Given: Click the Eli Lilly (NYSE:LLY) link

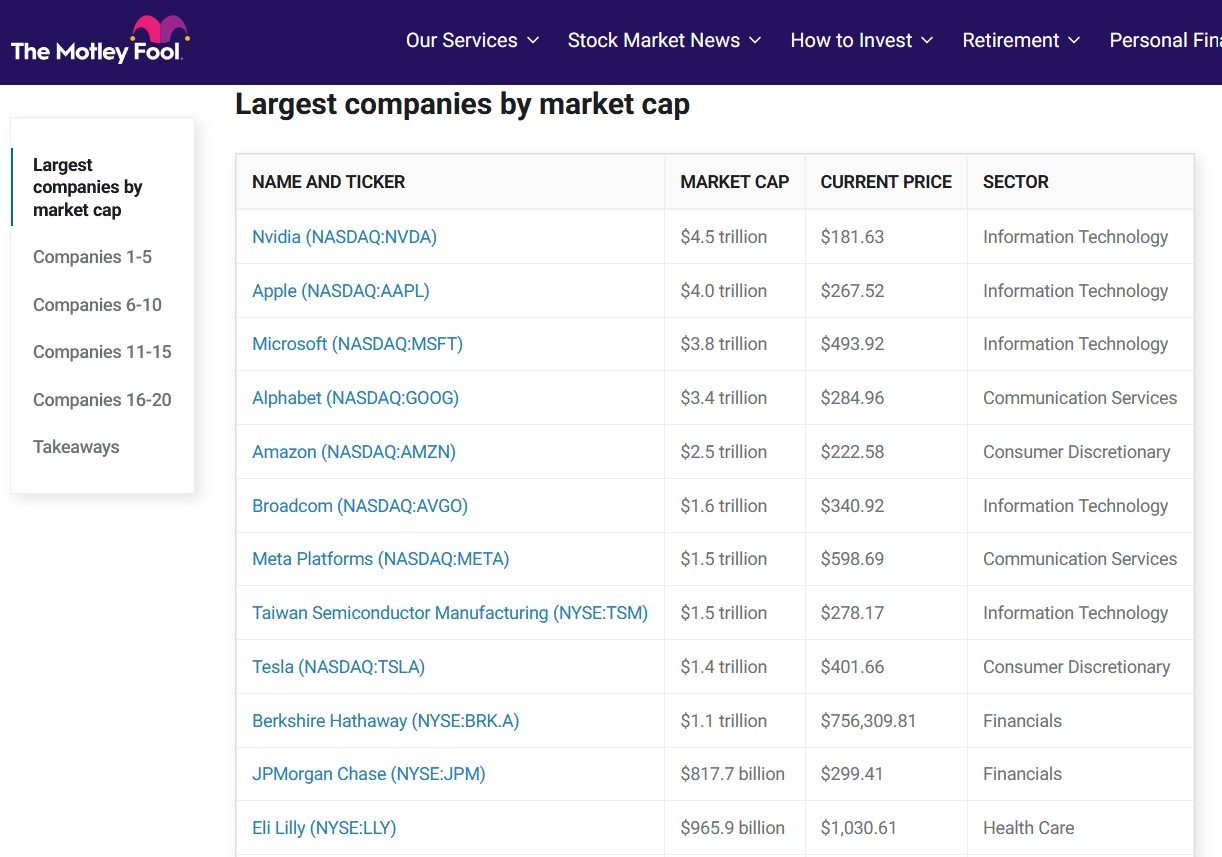Looking at the screenshot, I should (324, 828).
